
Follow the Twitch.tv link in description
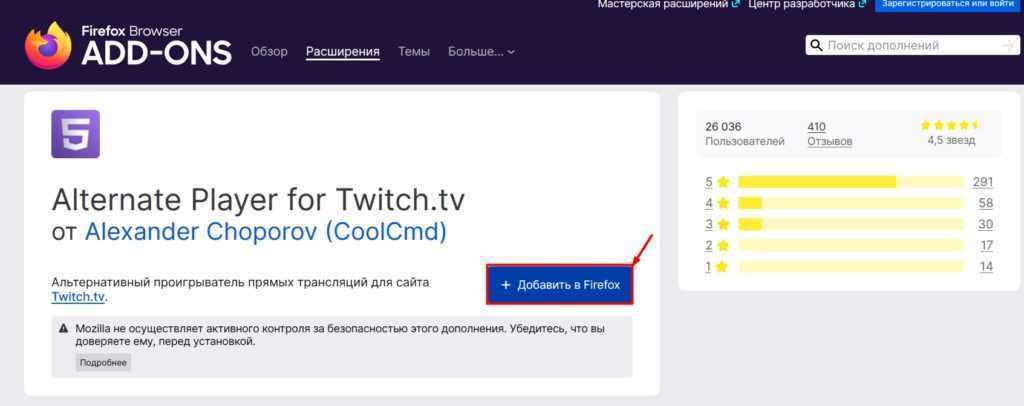(78, 297)
